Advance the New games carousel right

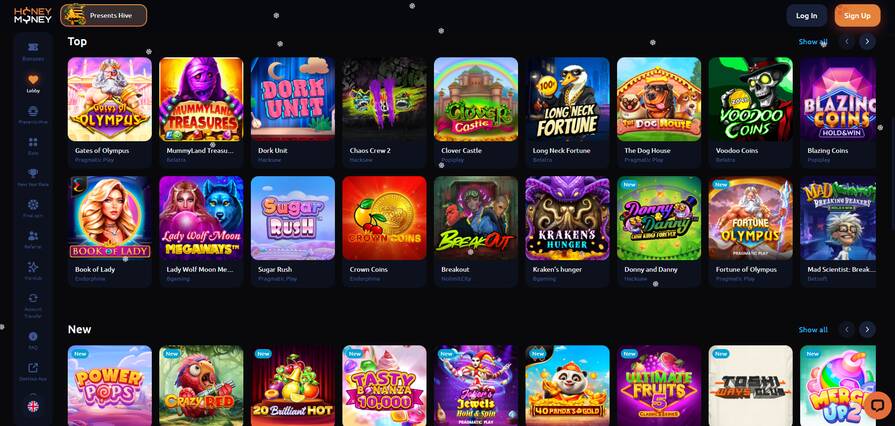(x=867, y=329)
